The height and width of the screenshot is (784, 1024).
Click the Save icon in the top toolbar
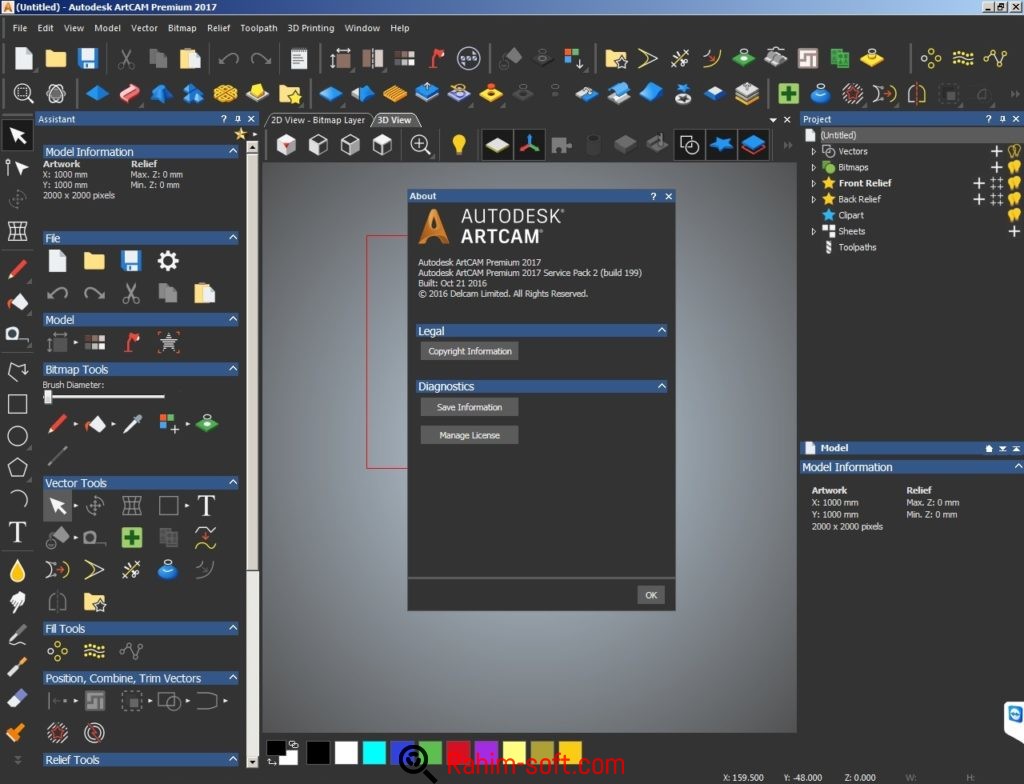[88, 58]
